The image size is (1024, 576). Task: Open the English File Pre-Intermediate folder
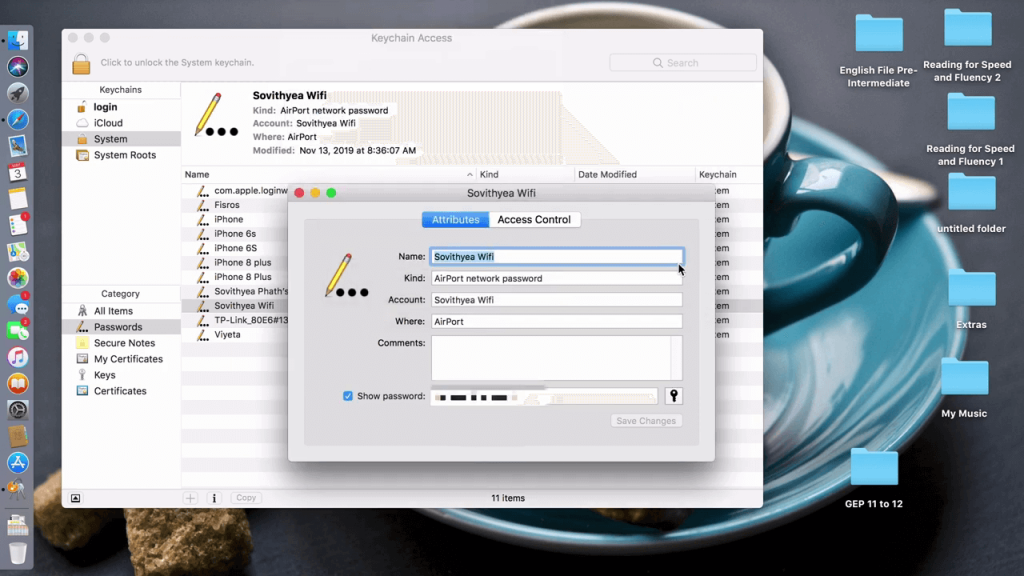[879, 34]
